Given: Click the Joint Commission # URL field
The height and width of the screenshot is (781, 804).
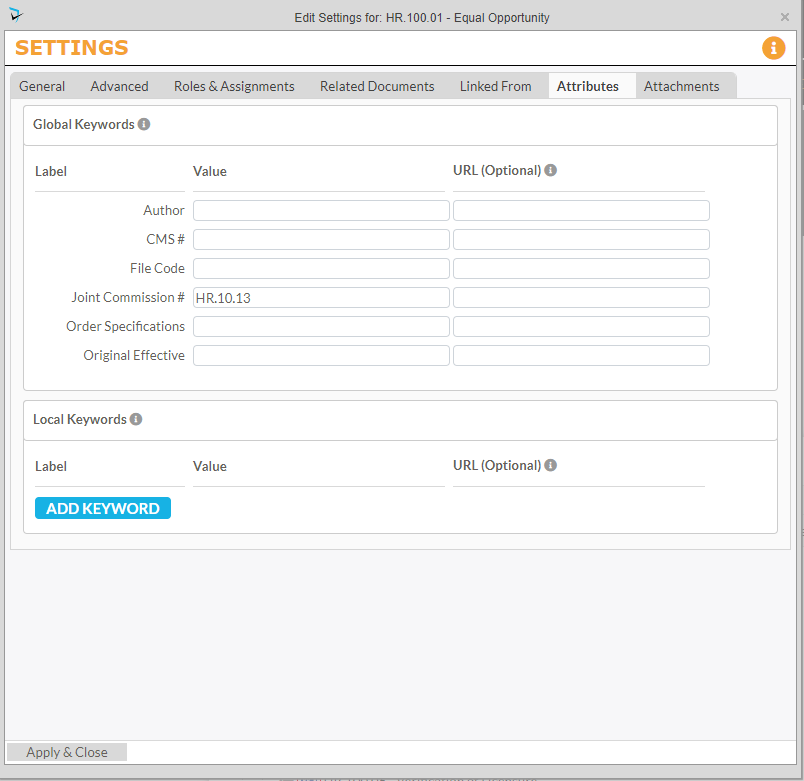Looking at the screenshot, I should coord(581,298).
